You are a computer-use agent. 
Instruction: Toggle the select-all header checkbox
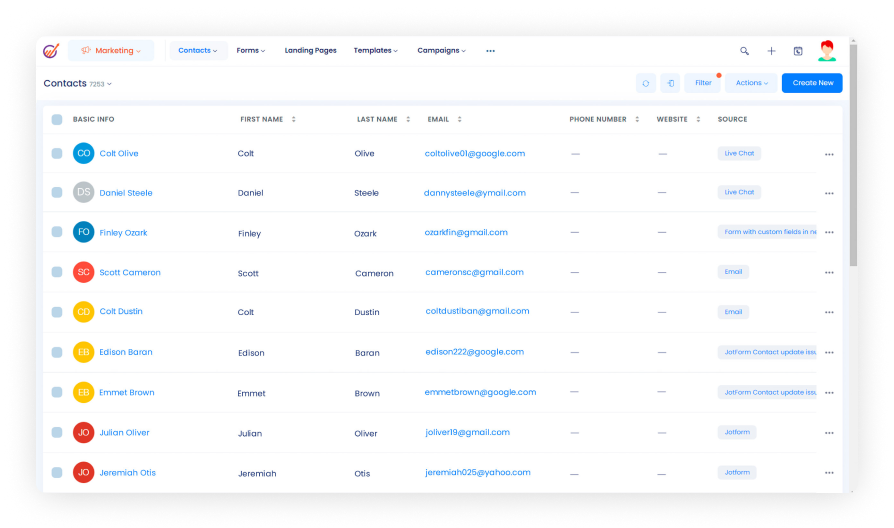tap(57, 120)
